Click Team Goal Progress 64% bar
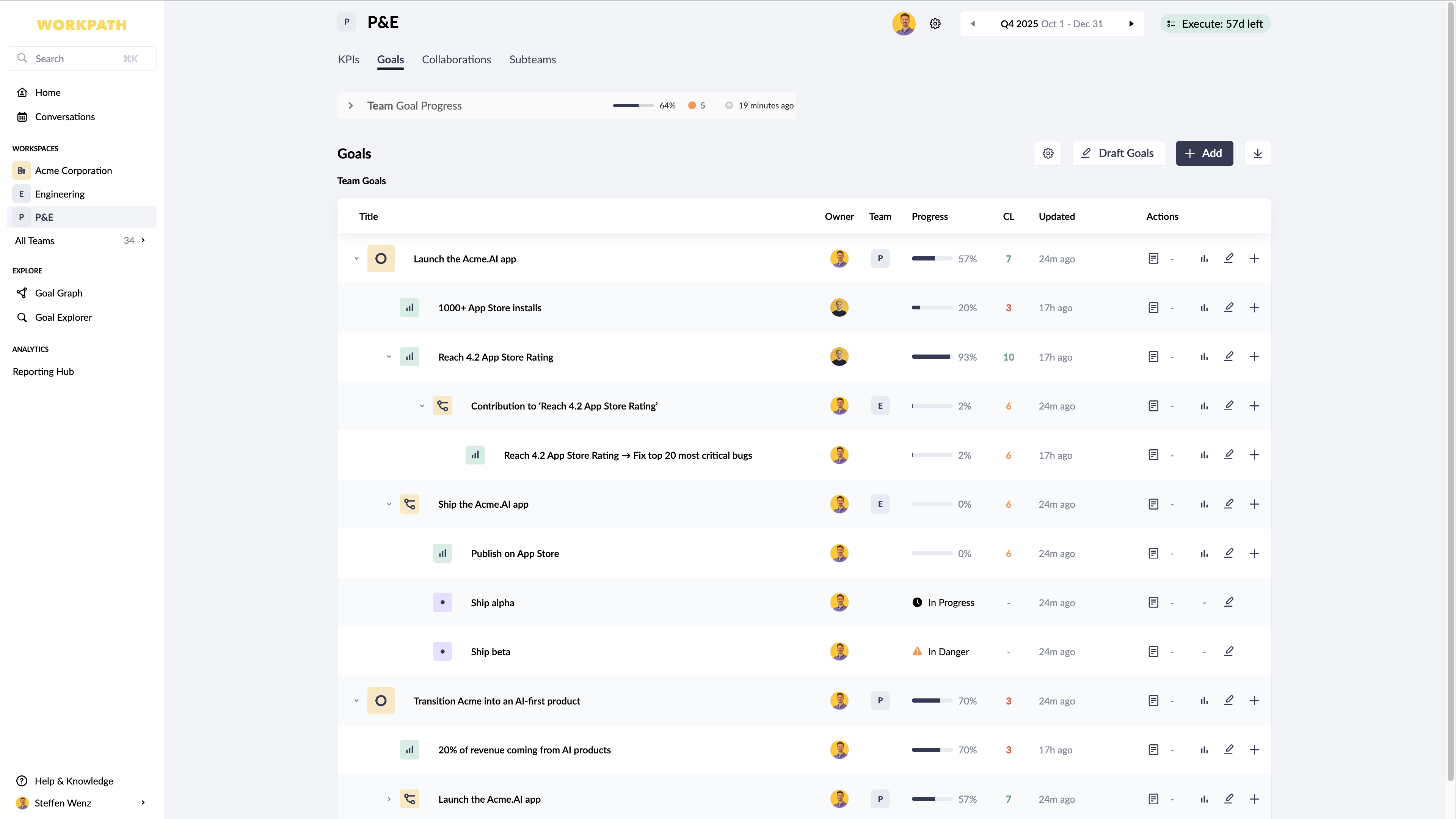 [x=633, y=106]
